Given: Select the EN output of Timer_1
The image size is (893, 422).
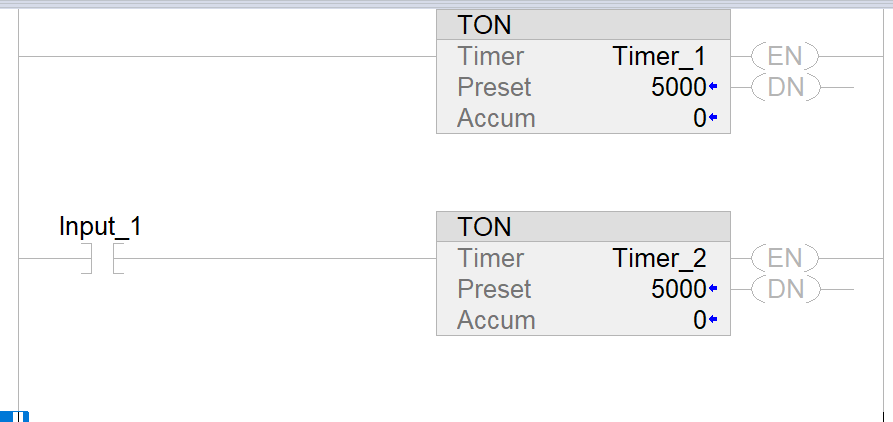Looking at the screenshot, I should point(785,56).
